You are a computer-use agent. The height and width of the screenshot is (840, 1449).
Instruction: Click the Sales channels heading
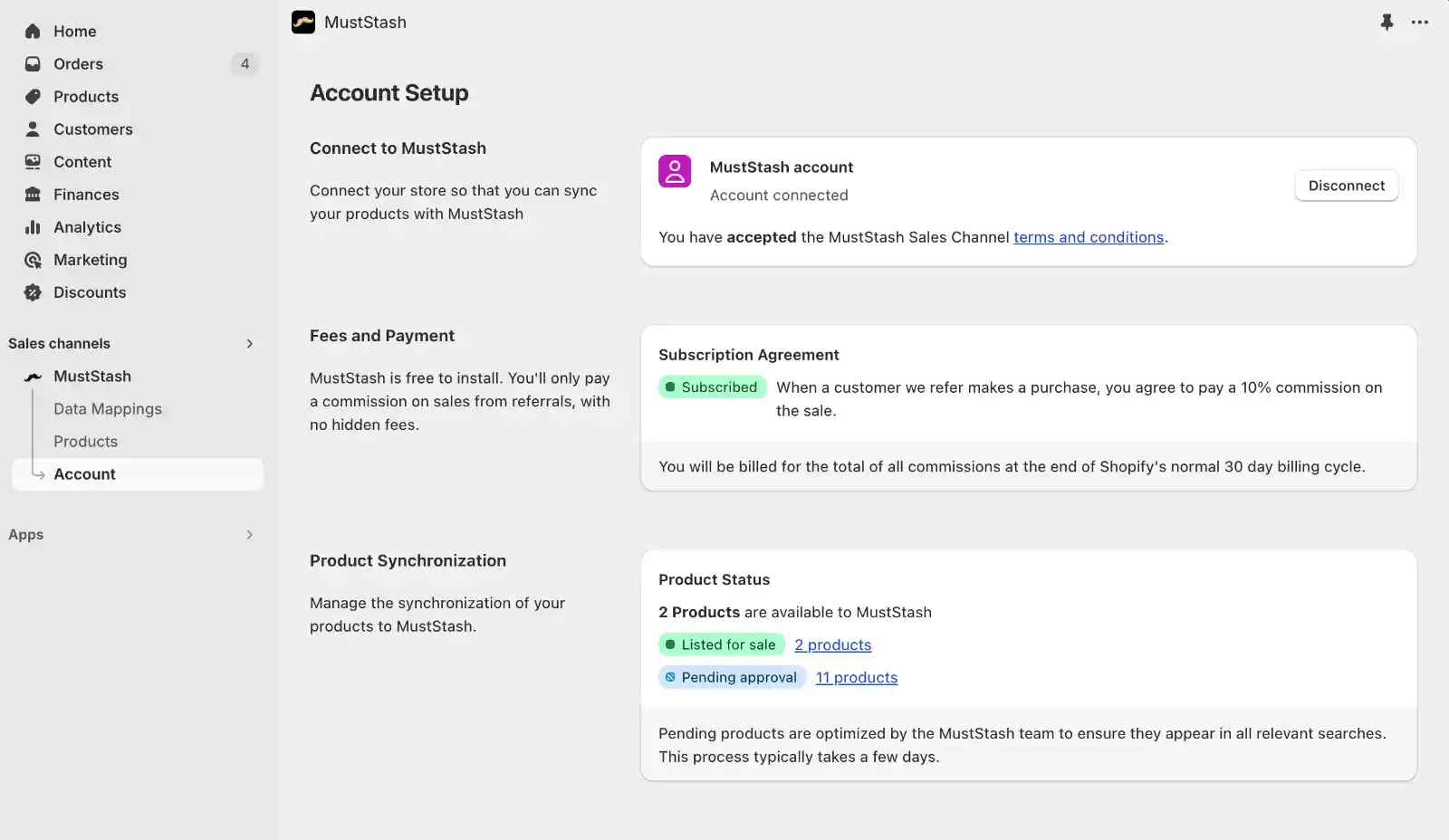pyautogui.click(x=59, y=344)
